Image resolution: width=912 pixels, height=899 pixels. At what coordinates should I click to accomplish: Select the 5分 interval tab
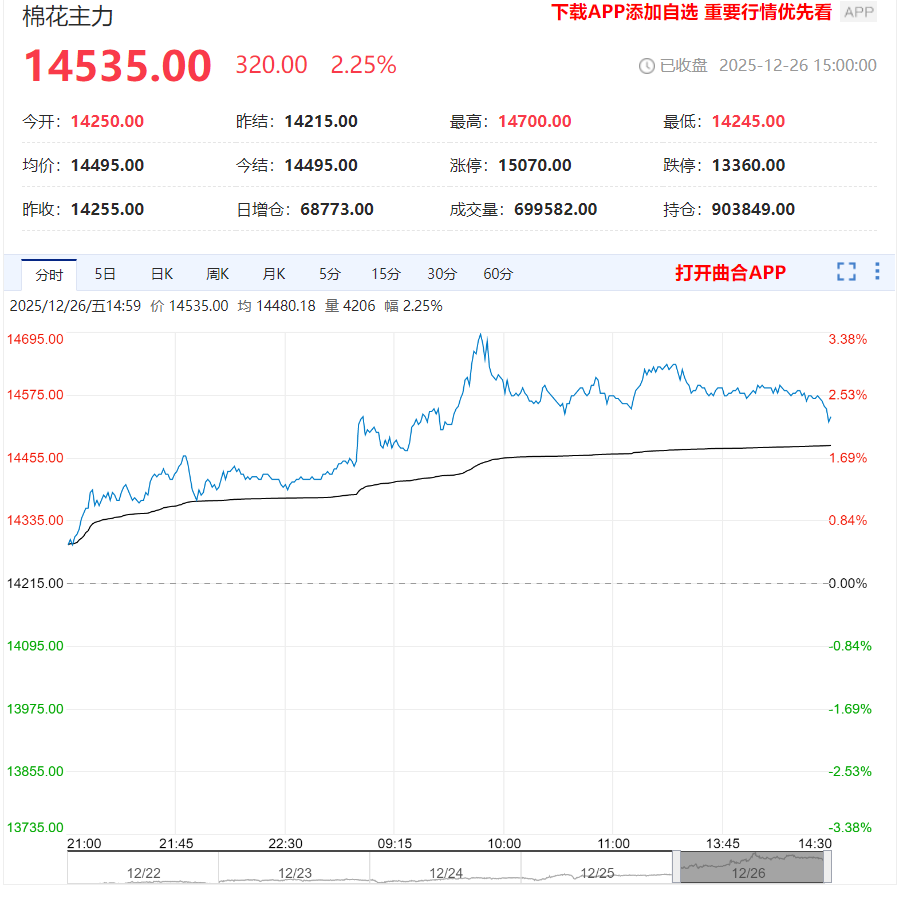pos(330,274)
